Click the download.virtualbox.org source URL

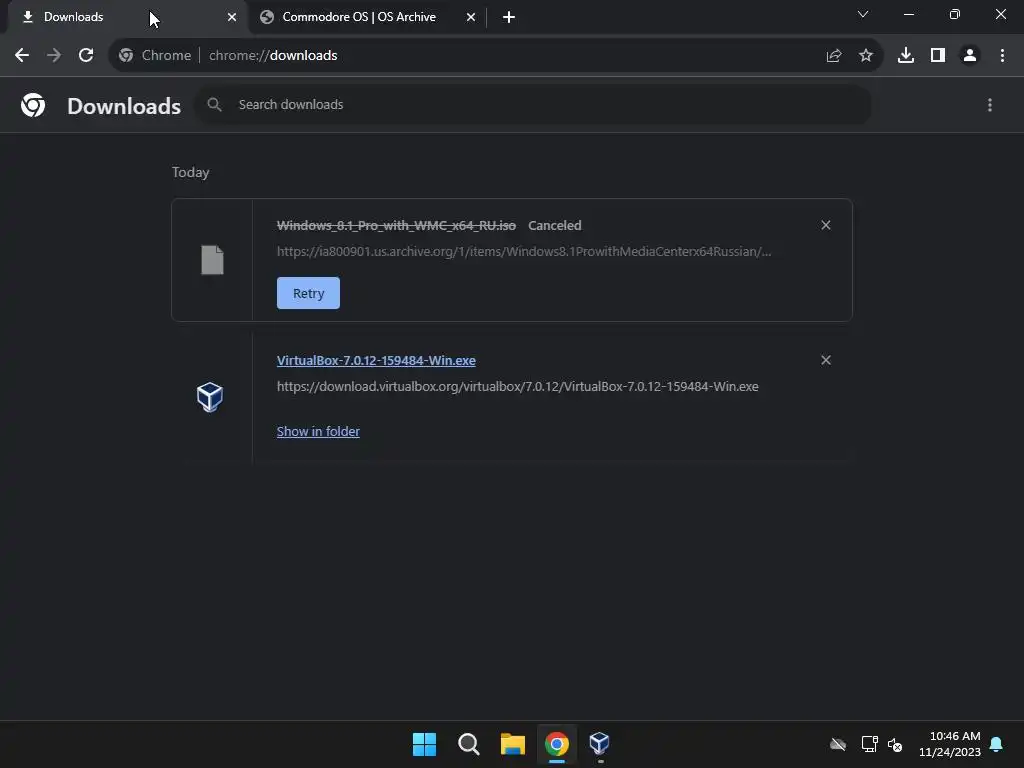coord(518,387)
